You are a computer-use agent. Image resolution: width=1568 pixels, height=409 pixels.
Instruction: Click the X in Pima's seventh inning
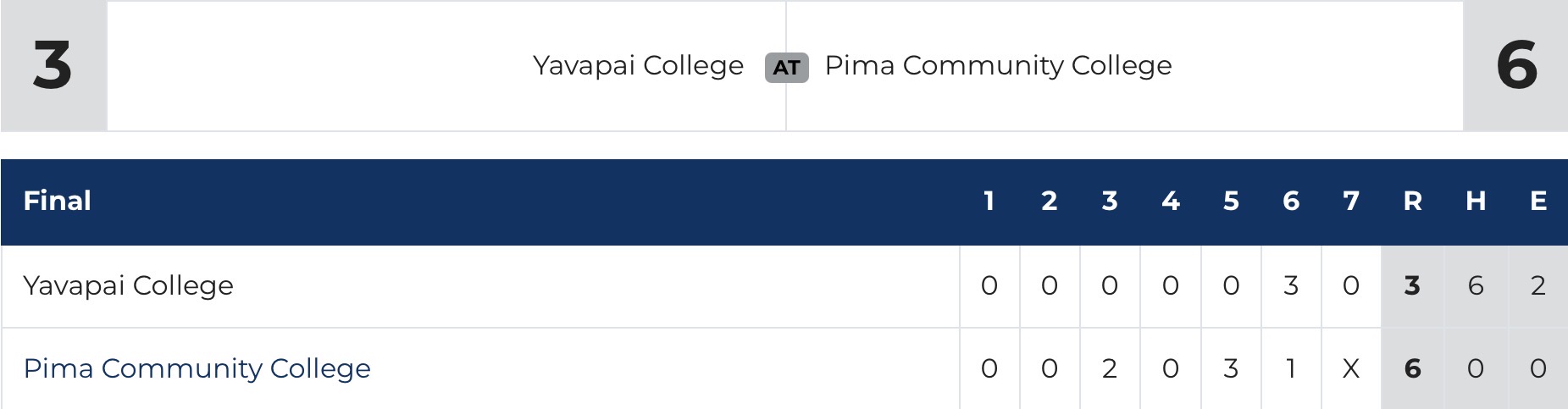[1351, 368]
